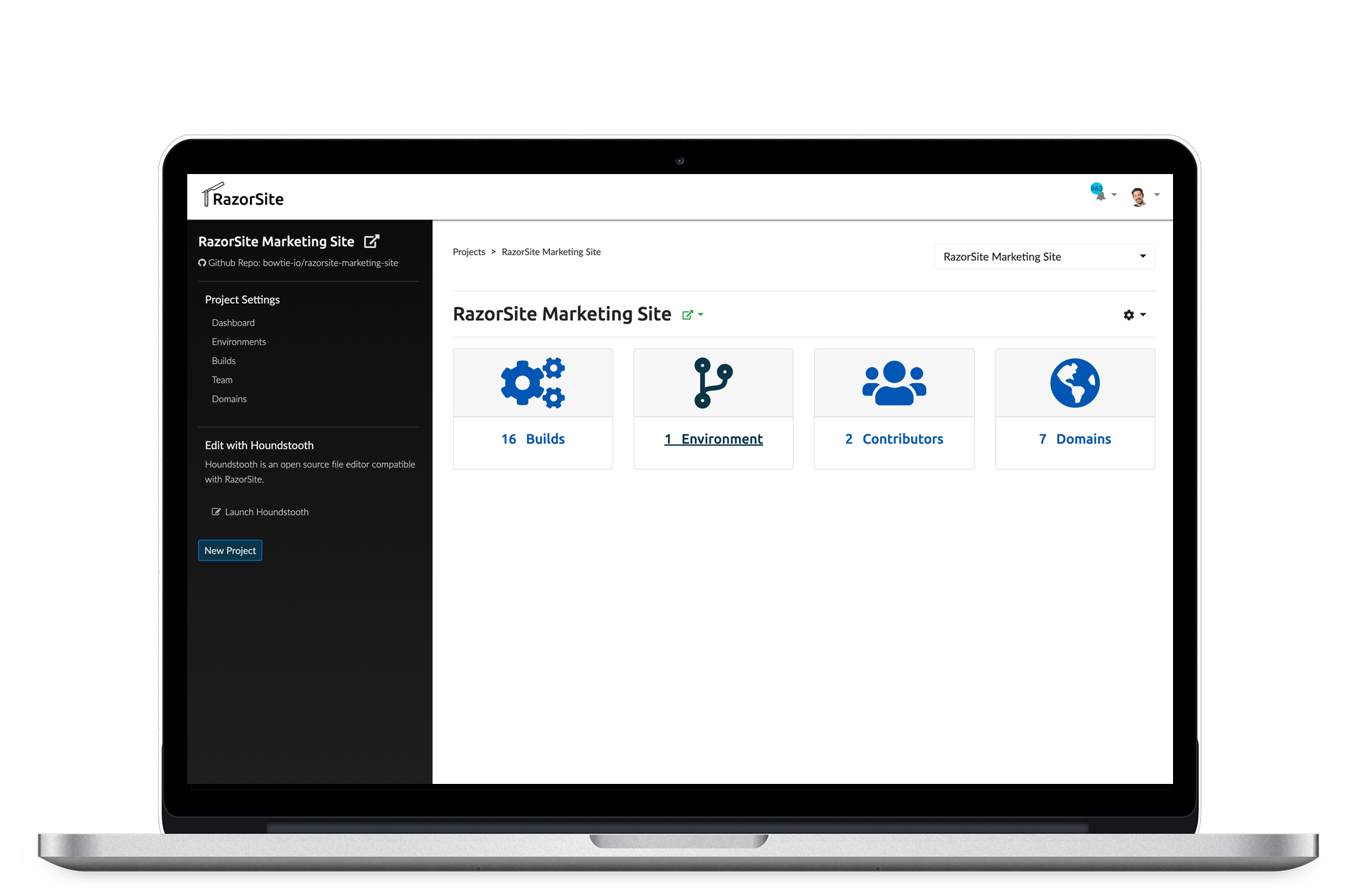
Task: Click the settings gear icon
Action: click(1129, 315)
